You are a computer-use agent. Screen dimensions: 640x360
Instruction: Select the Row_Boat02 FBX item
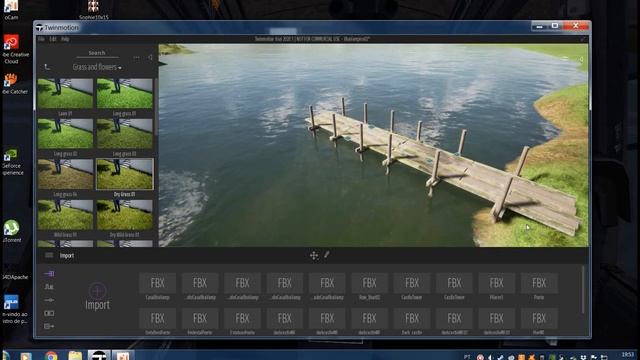point(369,287)
